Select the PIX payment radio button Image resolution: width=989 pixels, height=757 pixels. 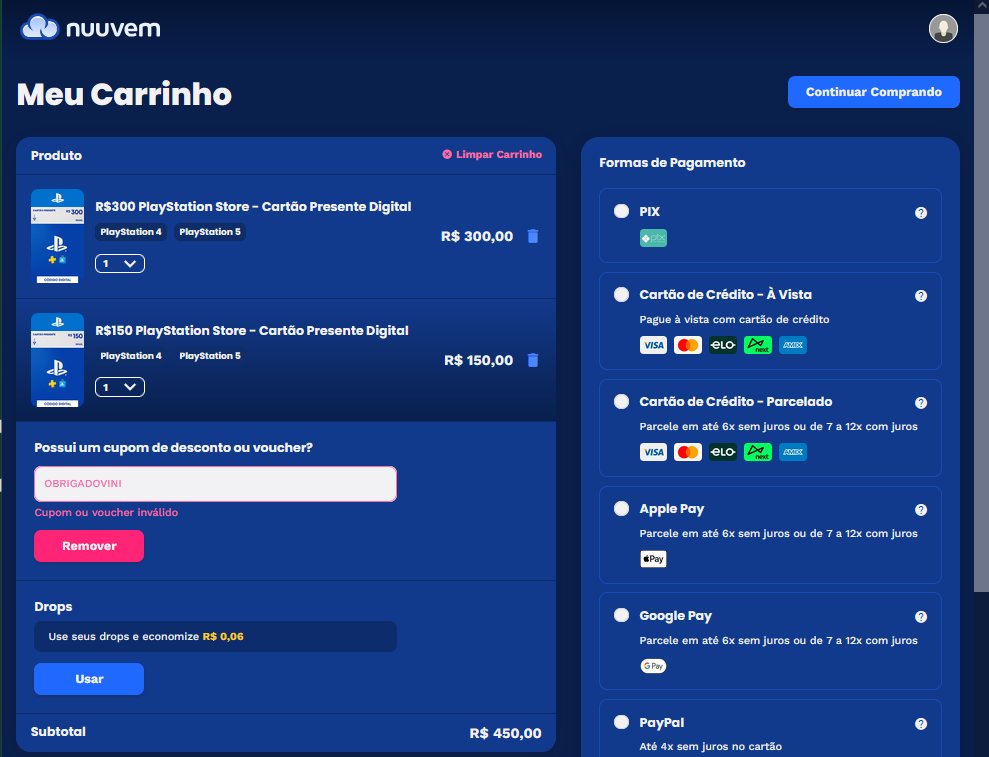[621, 211]
